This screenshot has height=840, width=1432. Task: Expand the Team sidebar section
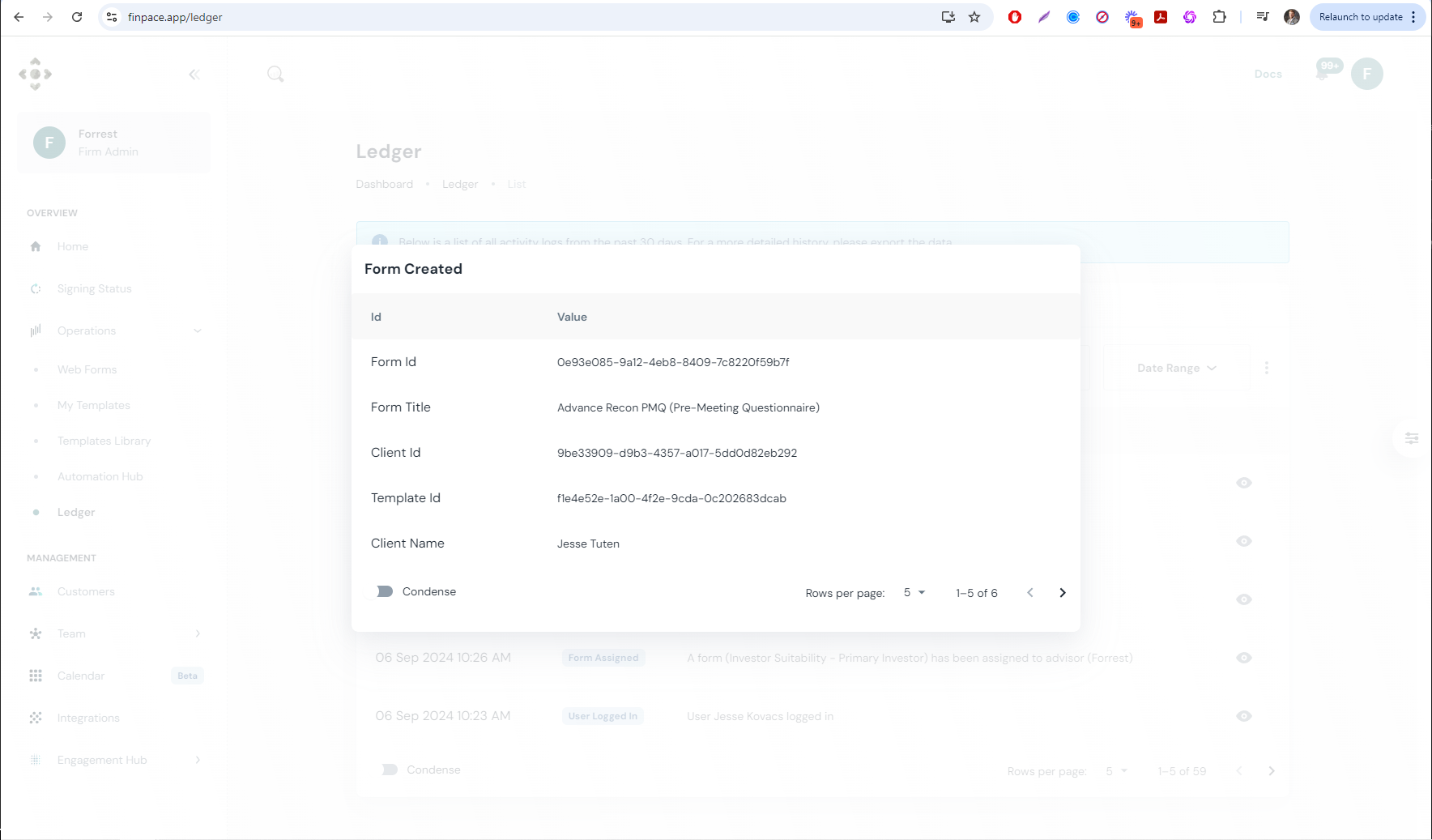click(113, 633)
